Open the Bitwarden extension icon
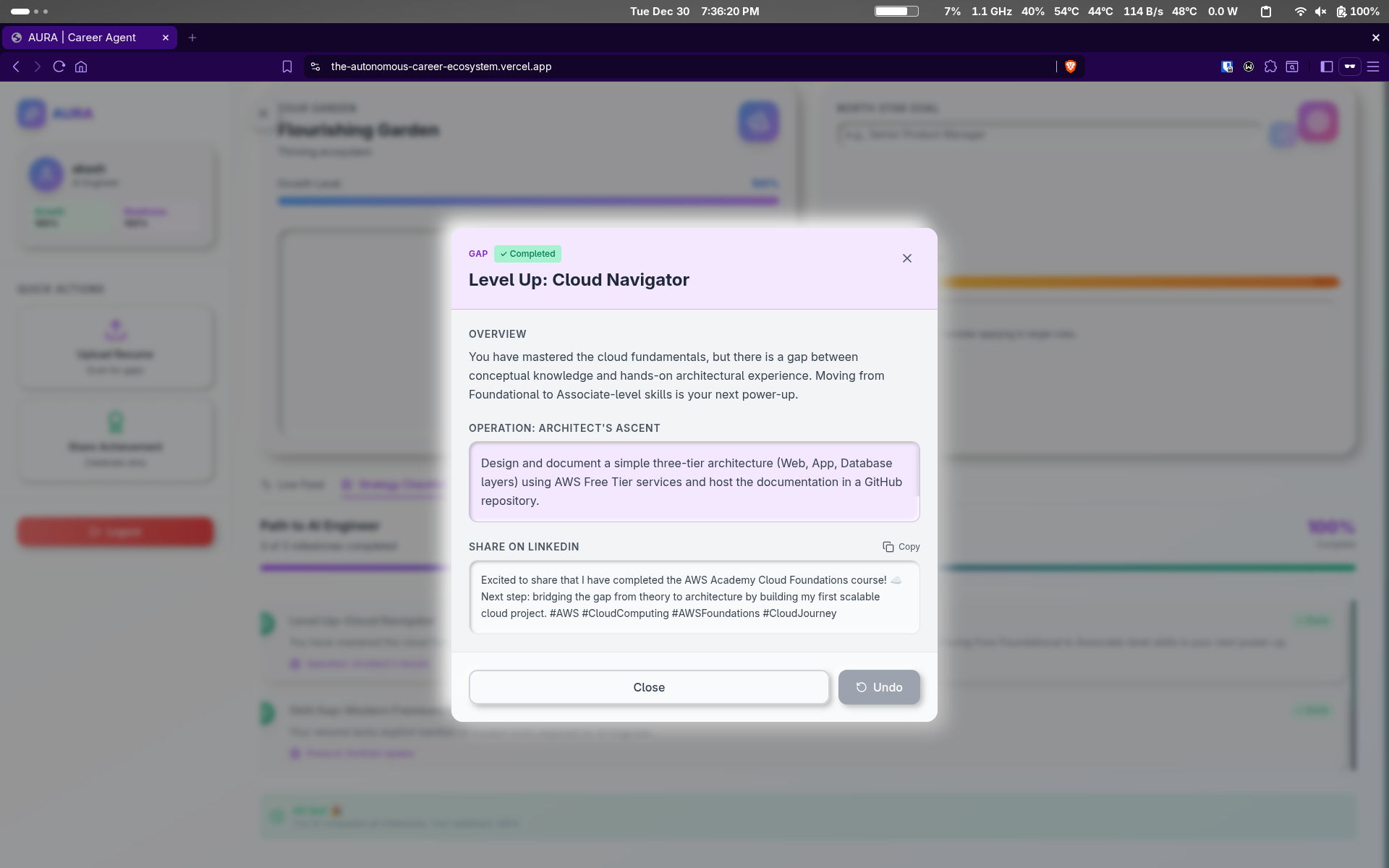This screenshot has height=868, width=1389. (1227, 67)
